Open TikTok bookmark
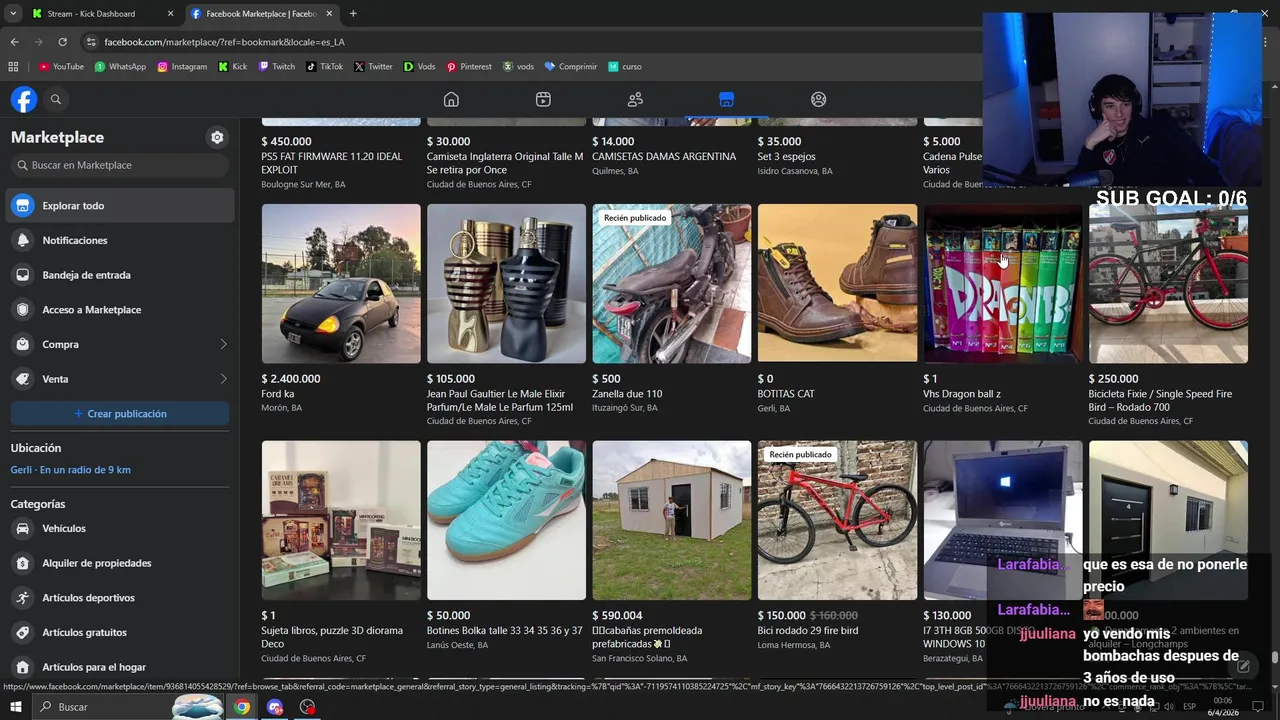1280x720 pixels. click(325, 67)
